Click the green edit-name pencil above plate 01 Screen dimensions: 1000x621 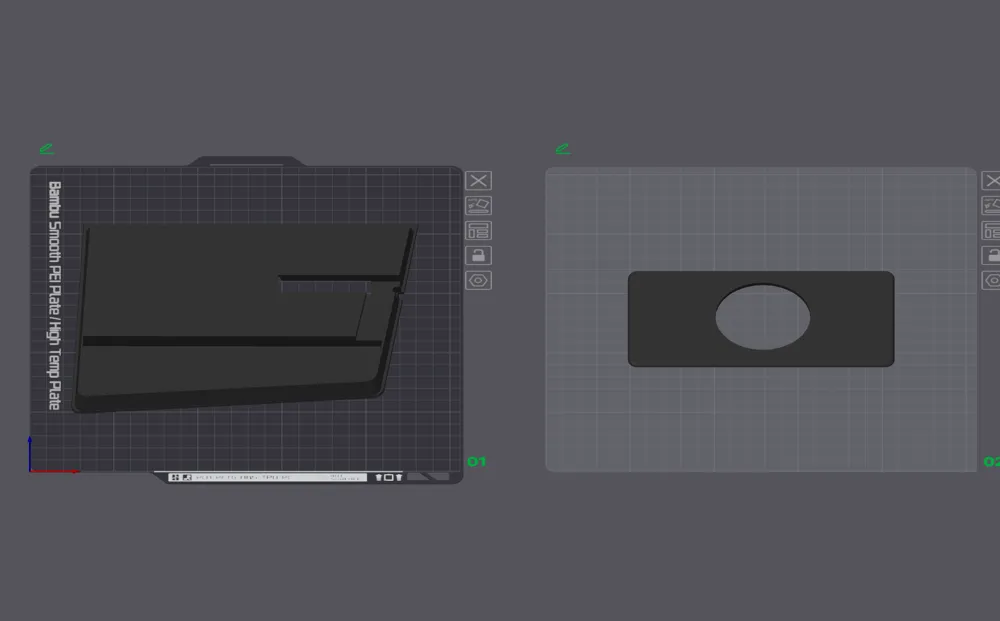(47, 149)
